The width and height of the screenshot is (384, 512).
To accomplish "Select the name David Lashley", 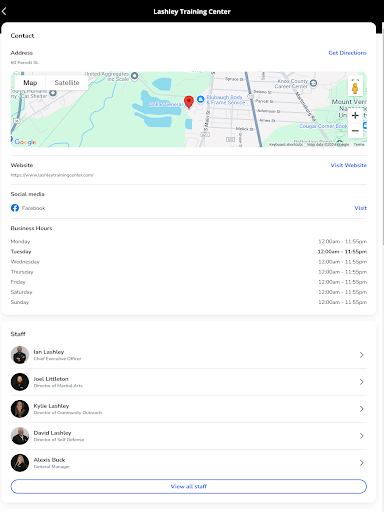I will 52,433.
